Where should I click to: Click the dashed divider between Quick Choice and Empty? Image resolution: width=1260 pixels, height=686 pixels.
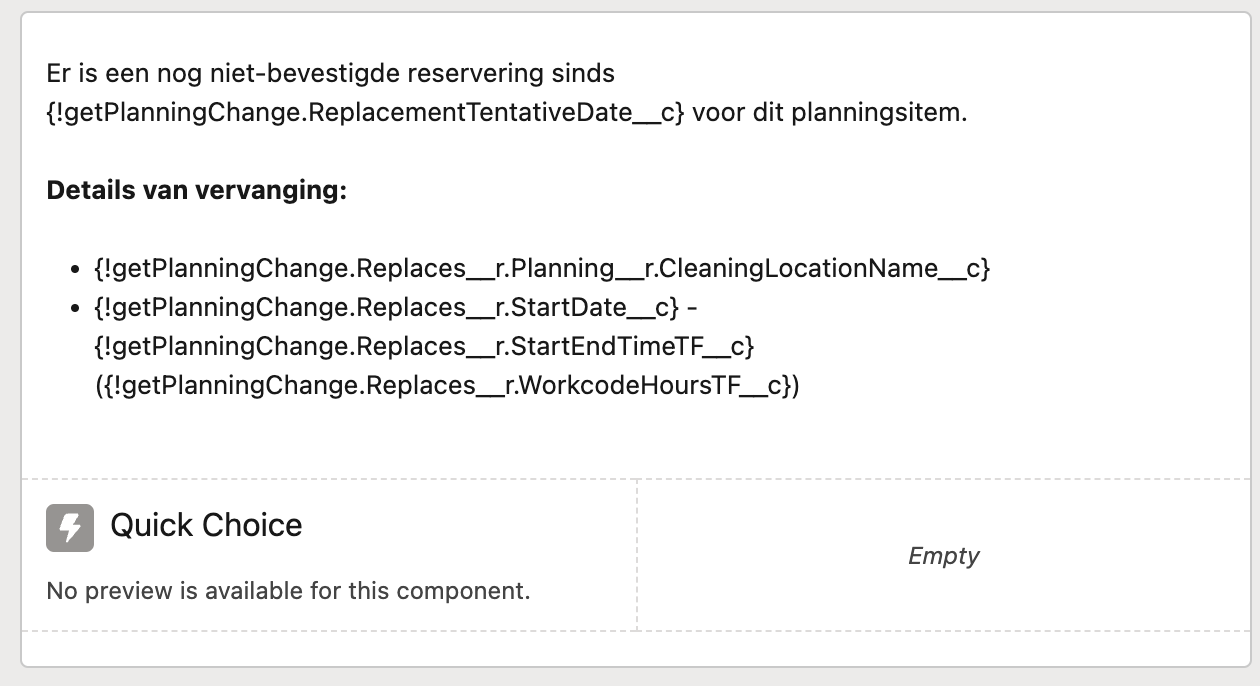[x=637, y=555]
